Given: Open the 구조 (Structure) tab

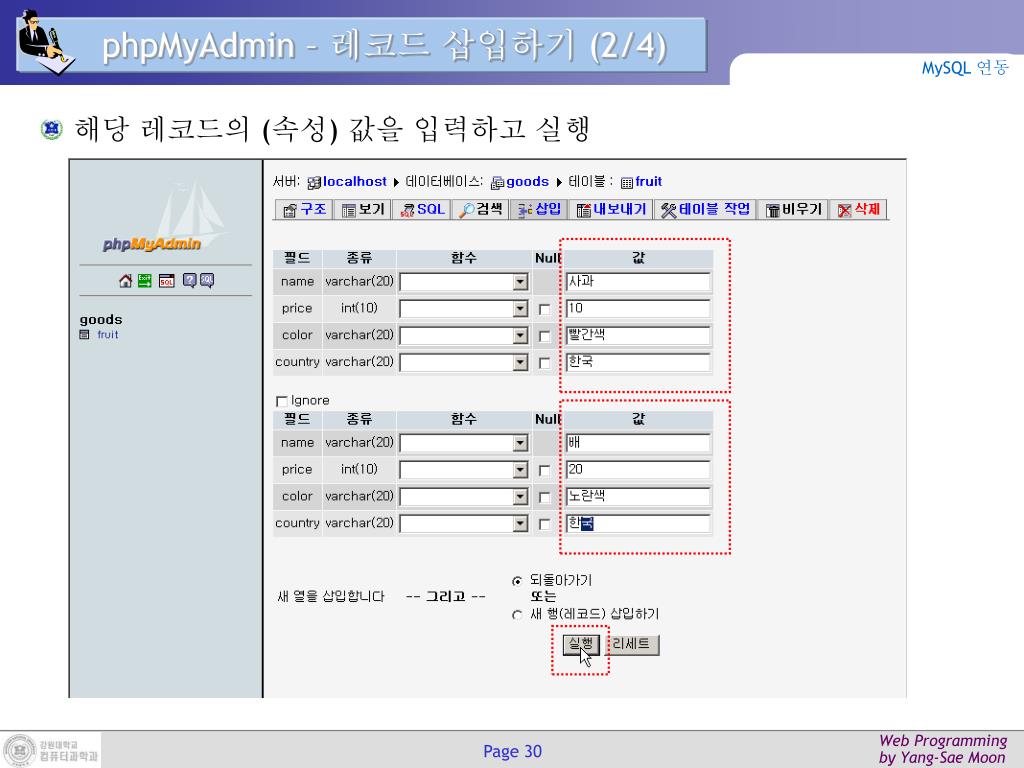Looking at the screenshot, I should [x=304, y=210].
